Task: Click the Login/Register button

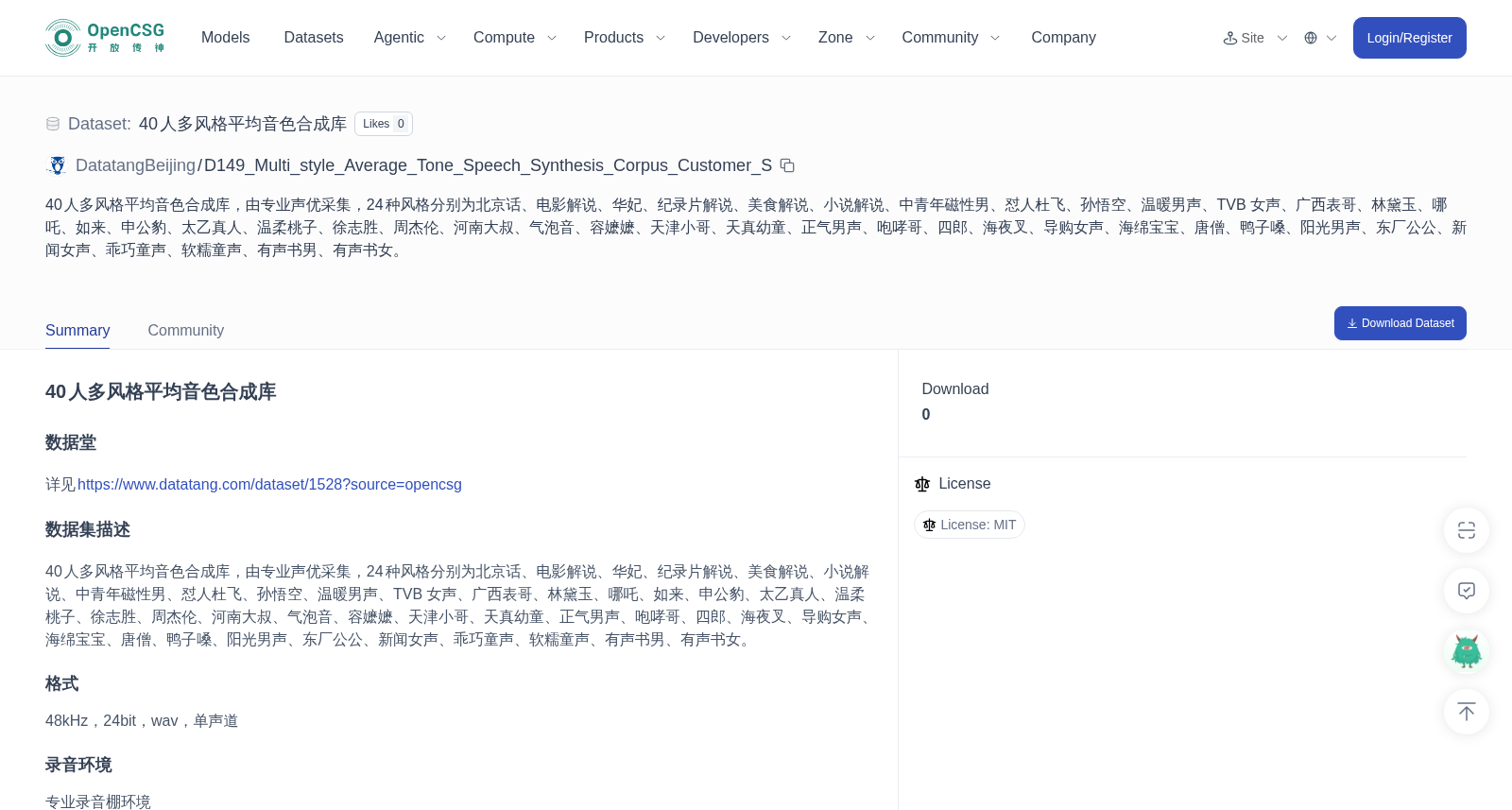Action: coord(1410,38)
